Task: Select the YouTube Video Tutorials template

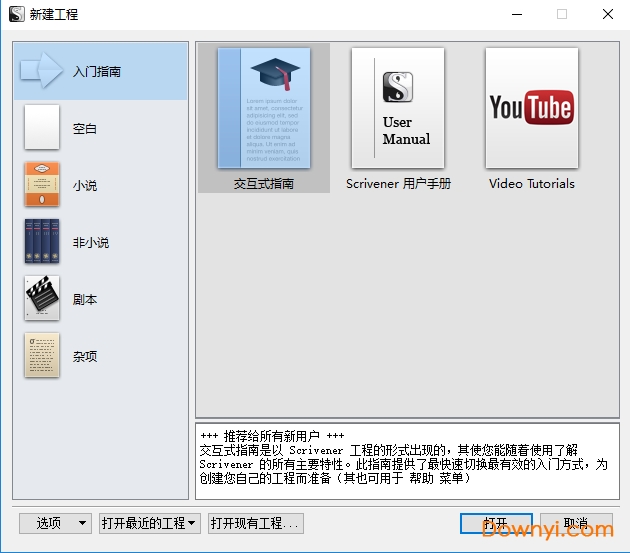Action: click(531, 108)
